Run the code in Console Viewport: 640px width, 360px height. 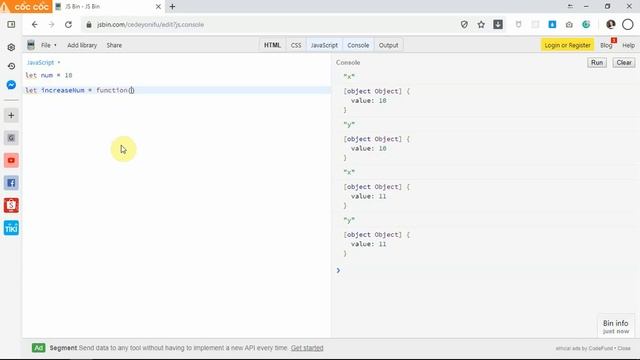click(597, 62)
